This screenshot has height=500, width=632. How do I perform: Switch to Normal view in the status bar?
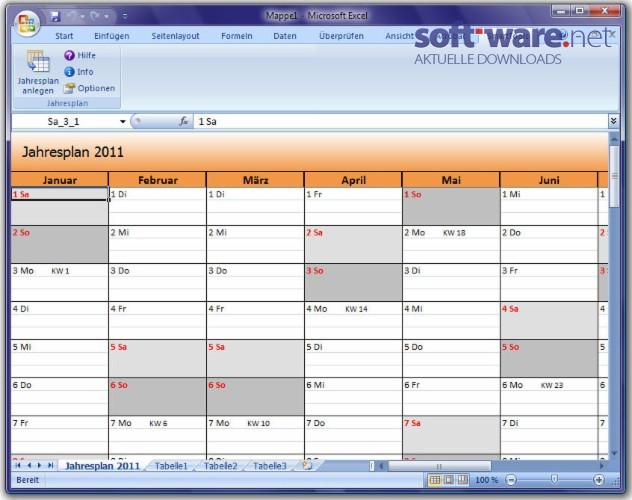pos(434,480)
